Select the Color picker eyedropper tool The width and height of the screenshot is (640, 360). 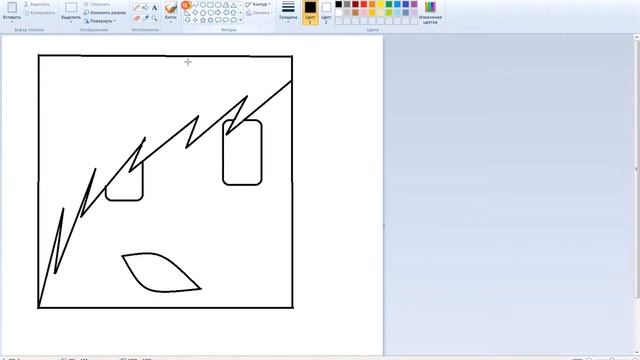pos(146,18)
